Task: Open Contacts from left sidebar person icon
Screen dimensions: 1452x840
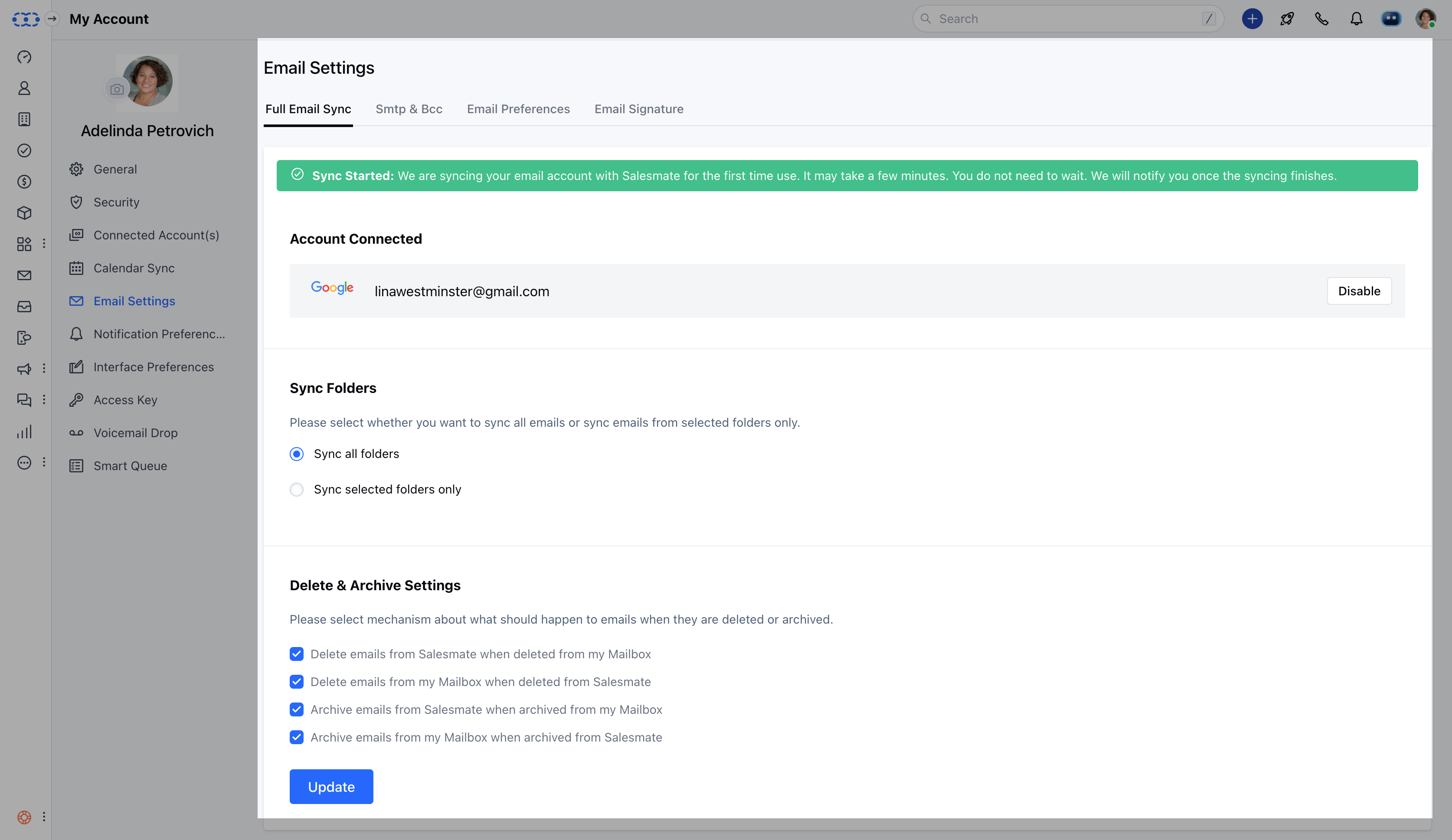Action: (24, 88)
